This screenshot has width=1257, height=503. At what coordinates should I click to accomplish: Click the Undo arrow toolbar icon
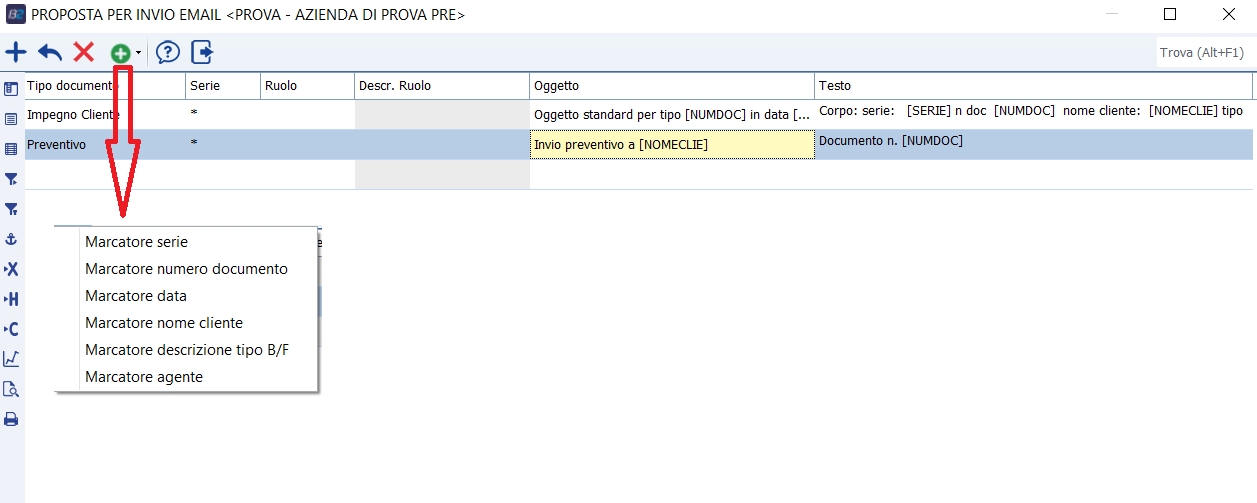click(50, 52)
